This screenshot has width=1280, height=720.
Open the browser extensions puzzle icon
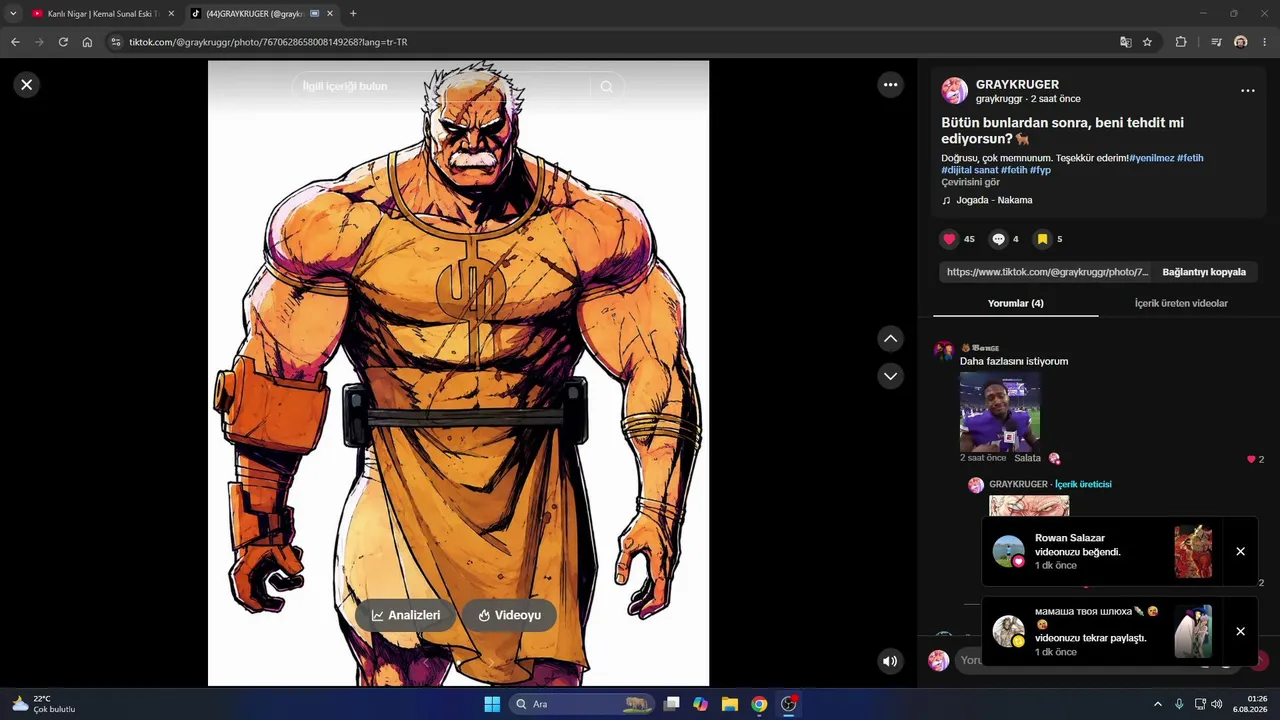tap(1181, 42)
